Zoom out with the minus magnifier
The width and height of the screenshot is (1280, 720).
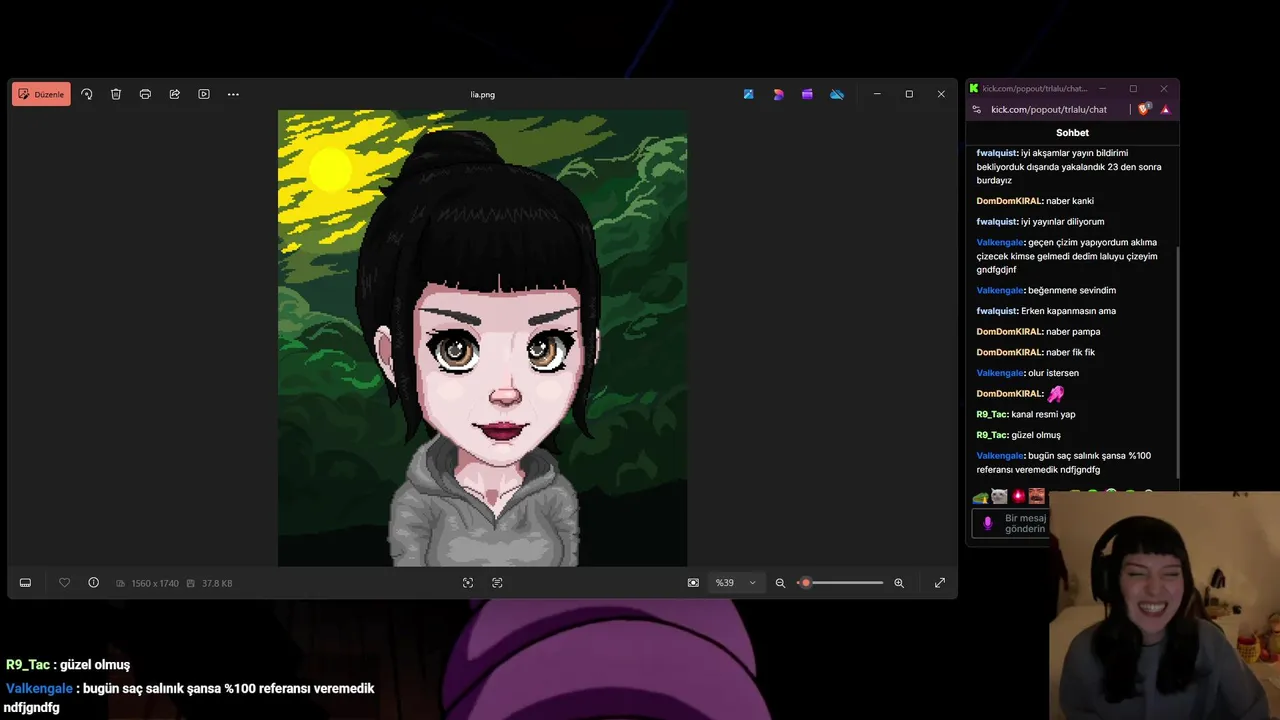(x=780, y=583)
